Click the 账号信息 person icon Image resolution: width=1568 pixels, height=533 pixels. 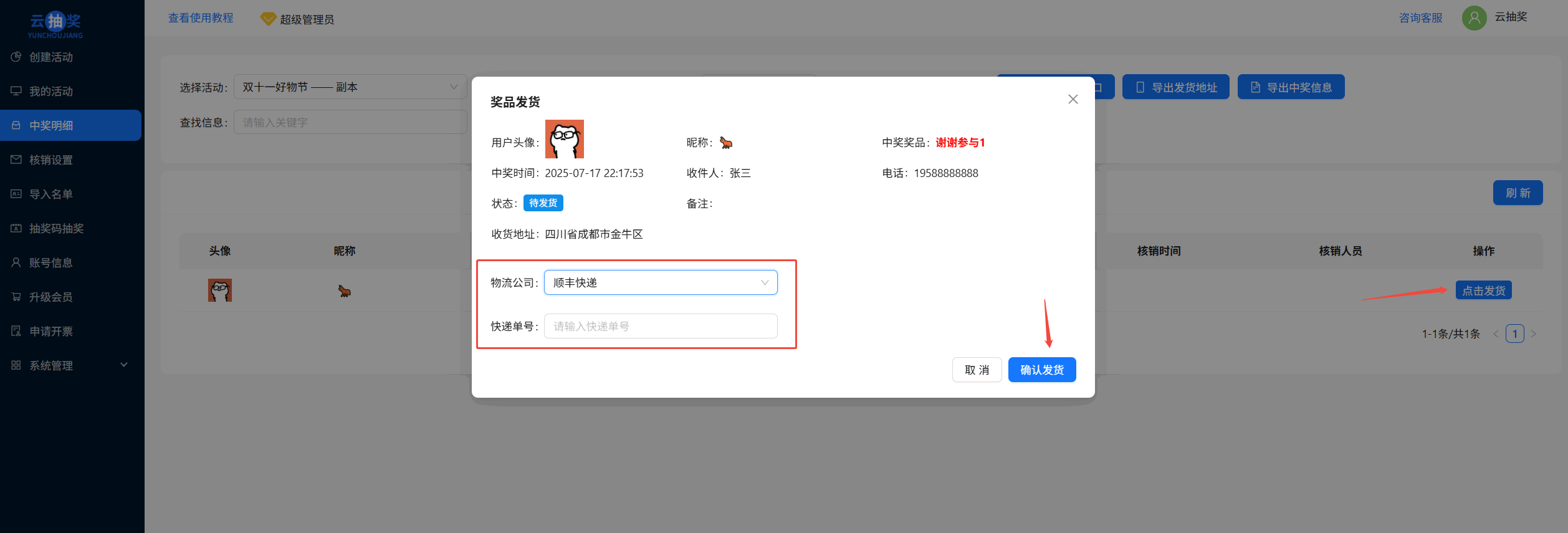point(16,262)
